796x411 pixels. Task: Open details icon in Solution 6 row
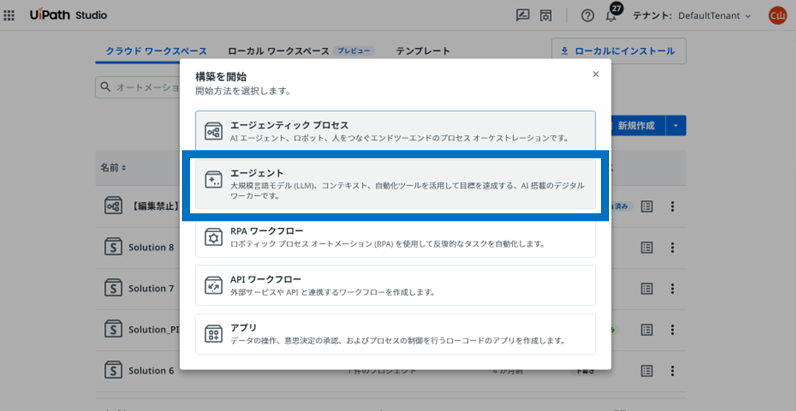[x=646, y=370]
